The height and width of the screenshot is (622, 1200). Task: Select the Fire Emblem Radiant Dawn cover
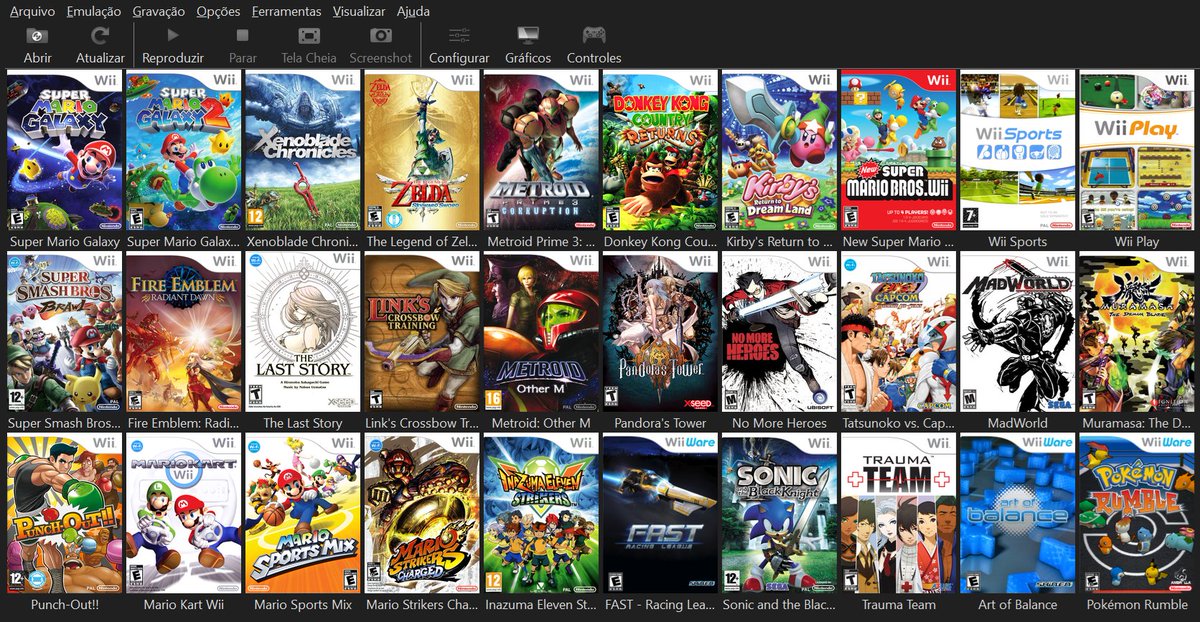tap(183, 333)
